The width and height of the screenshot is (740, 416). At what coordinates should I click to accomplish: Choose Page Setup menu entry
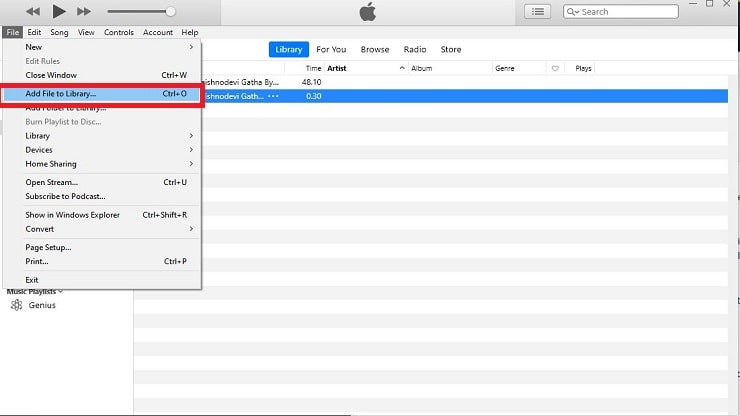coord(102,247)
